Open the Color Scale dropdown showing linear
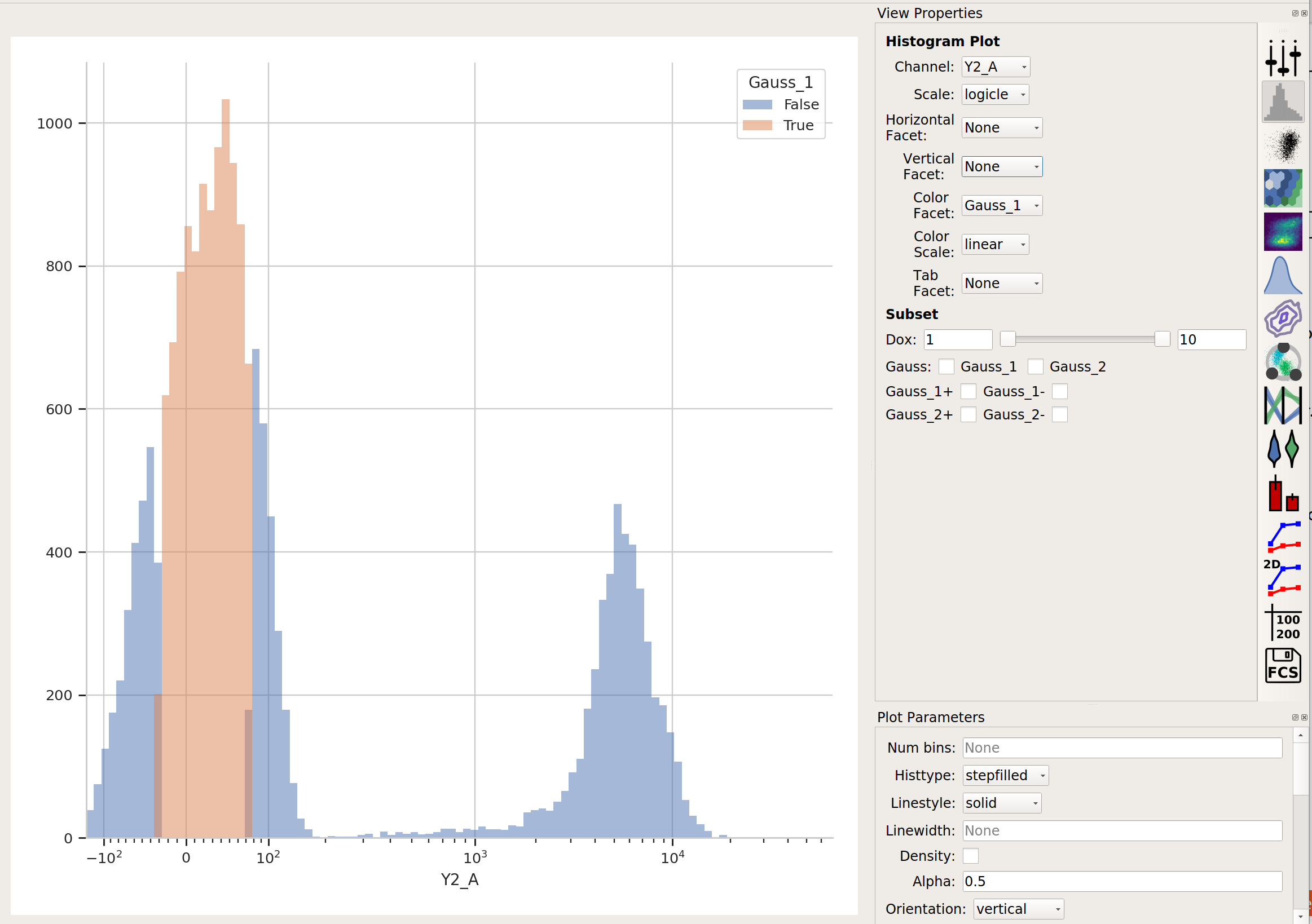 pyautogui.click(x=995, y=245)
